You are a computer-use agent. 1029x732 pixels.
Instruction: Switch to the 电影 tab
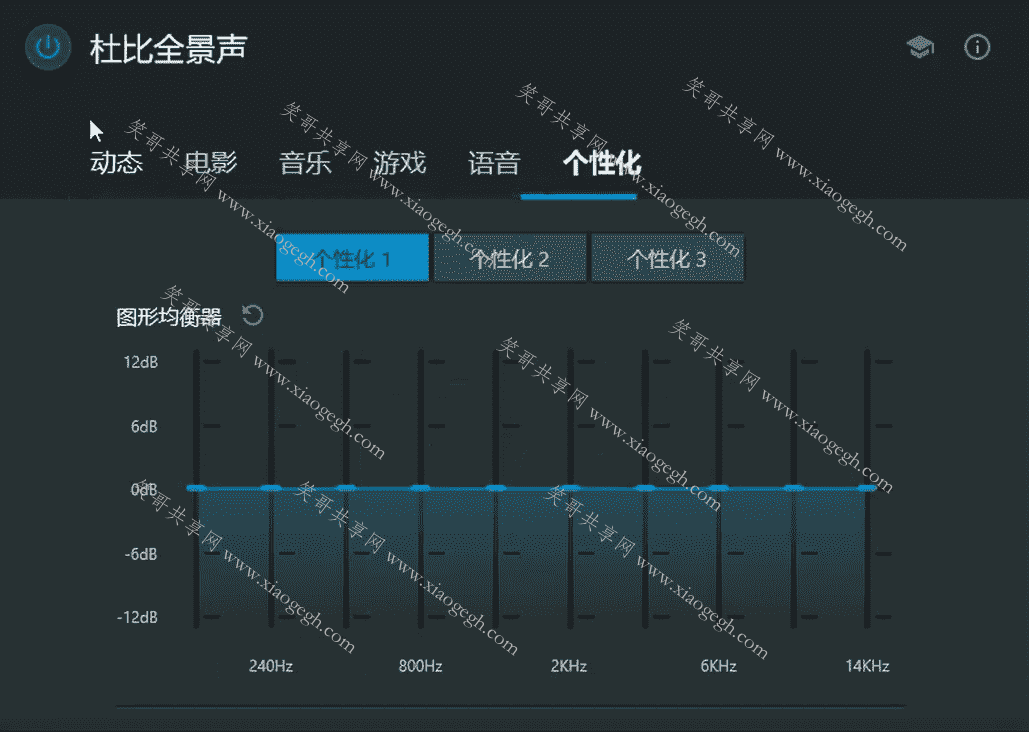[x=210, y=162]
